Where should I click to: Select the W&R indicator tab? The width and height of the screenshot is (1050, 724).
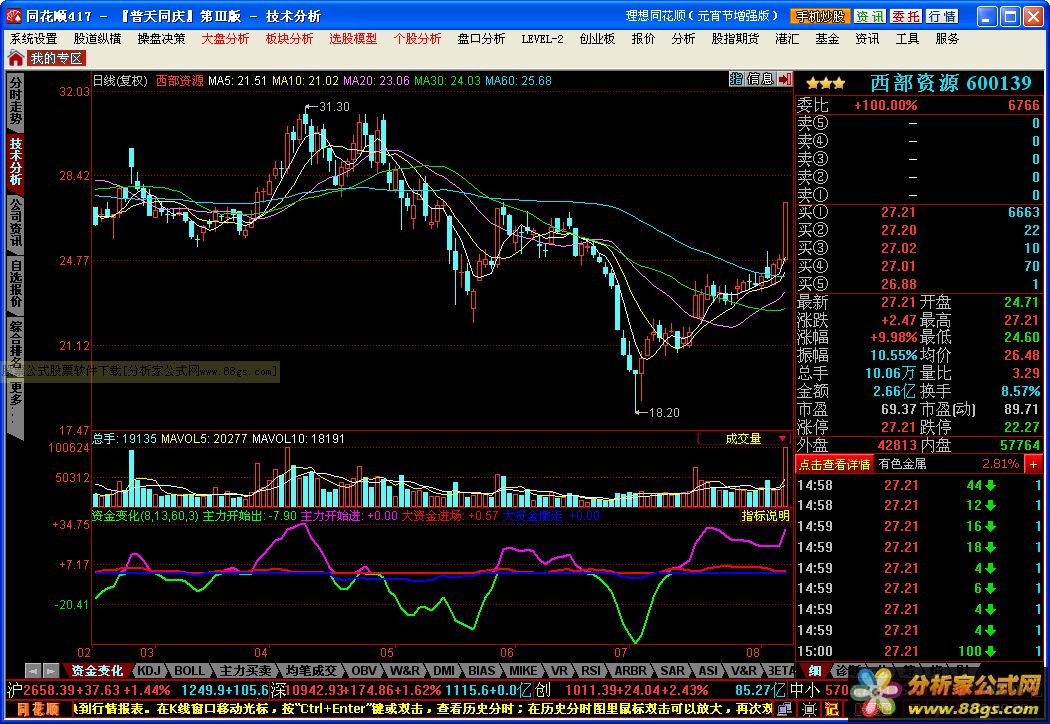click(x=405, y=670)
